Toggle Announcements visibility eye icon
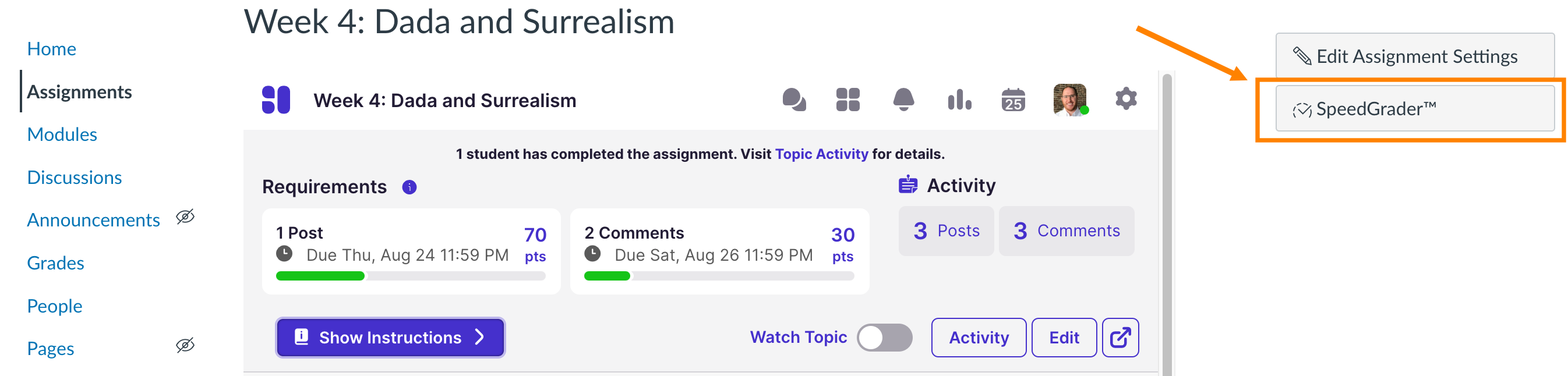Viewport: 1568px width, 376px height. tap(185, 217)
